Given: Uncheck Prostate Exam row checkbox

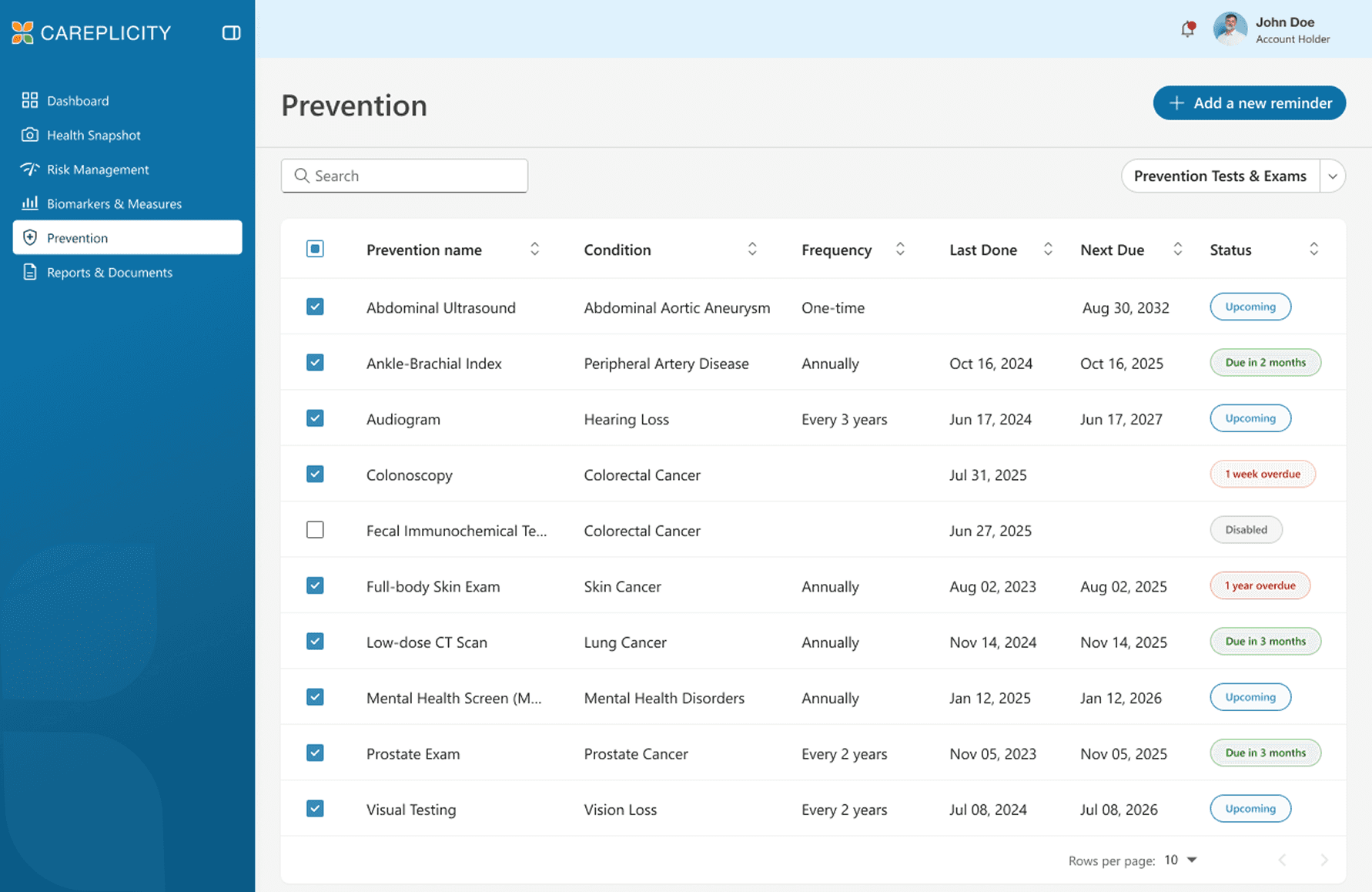Looking at the screenshot, I should pyautogui.click(x=315, y=753).
